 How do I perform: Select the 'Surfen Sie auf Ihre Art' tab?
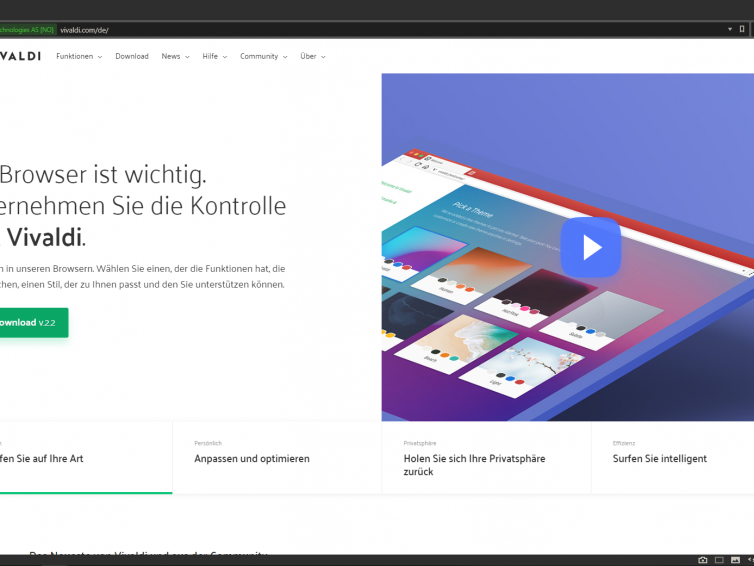tap(86, 458)
